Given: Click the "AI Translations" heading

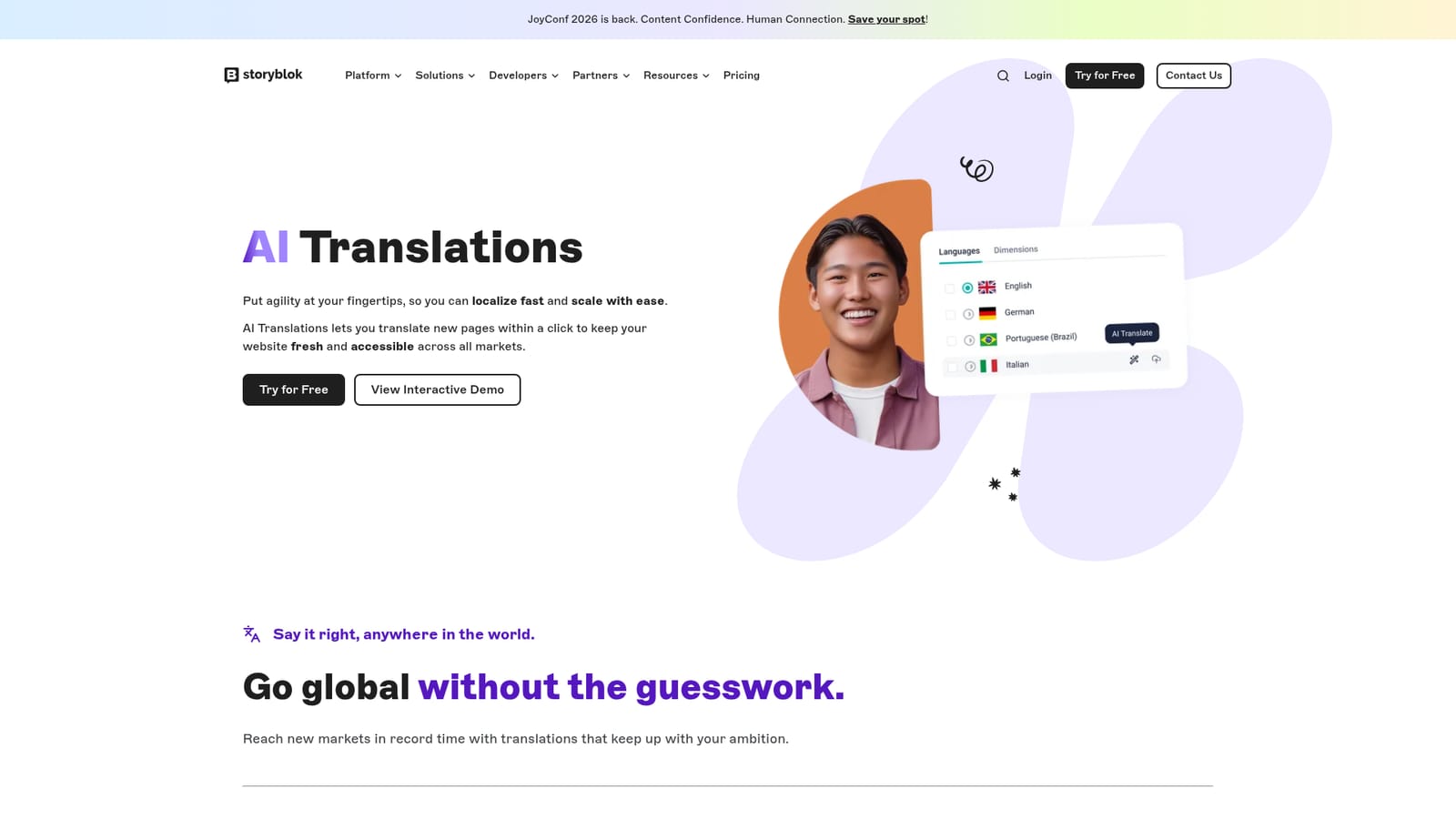Looking at the screenshot, I should (412, 248).
